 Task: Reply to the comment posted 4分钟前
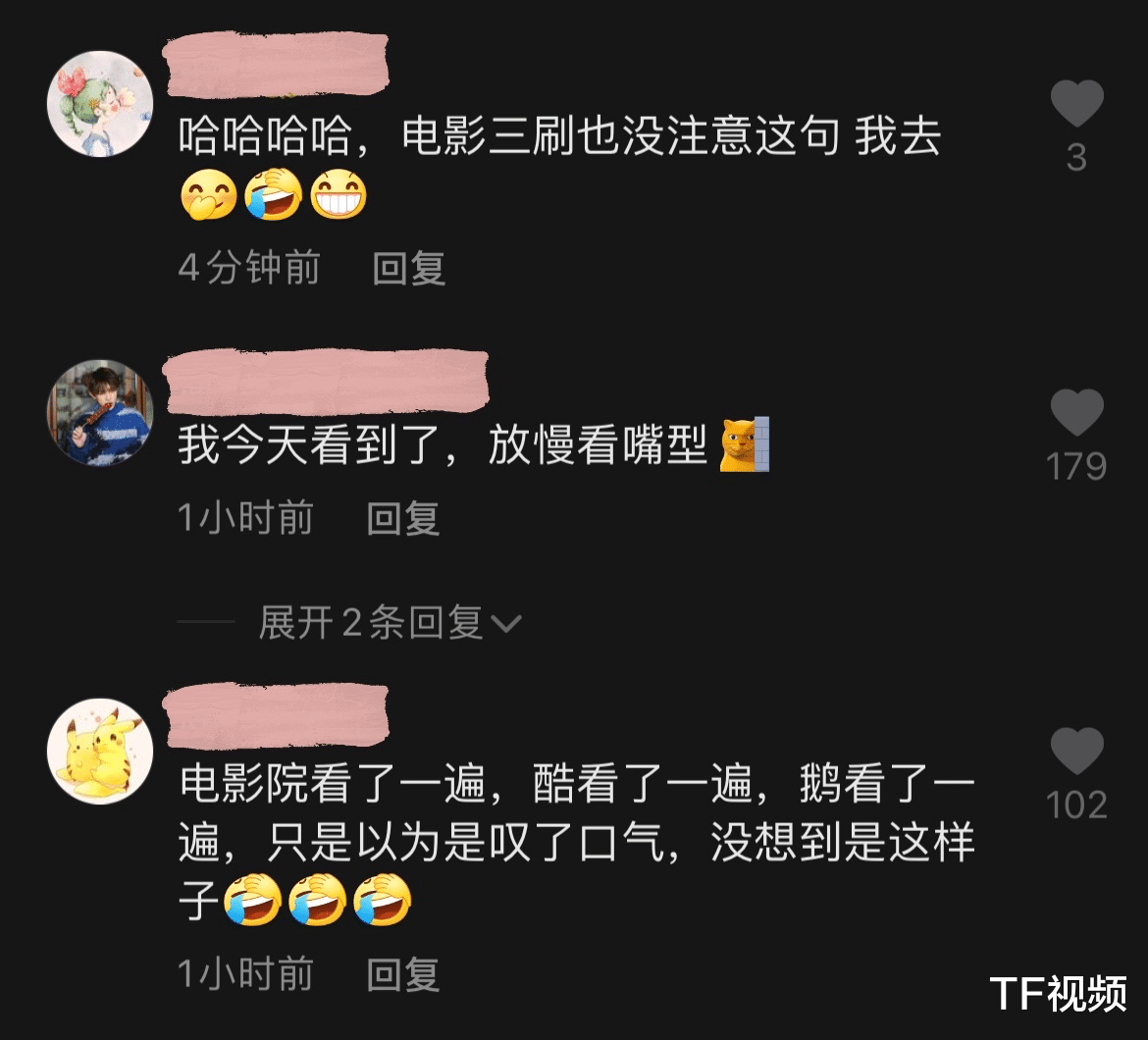[408, 268]
